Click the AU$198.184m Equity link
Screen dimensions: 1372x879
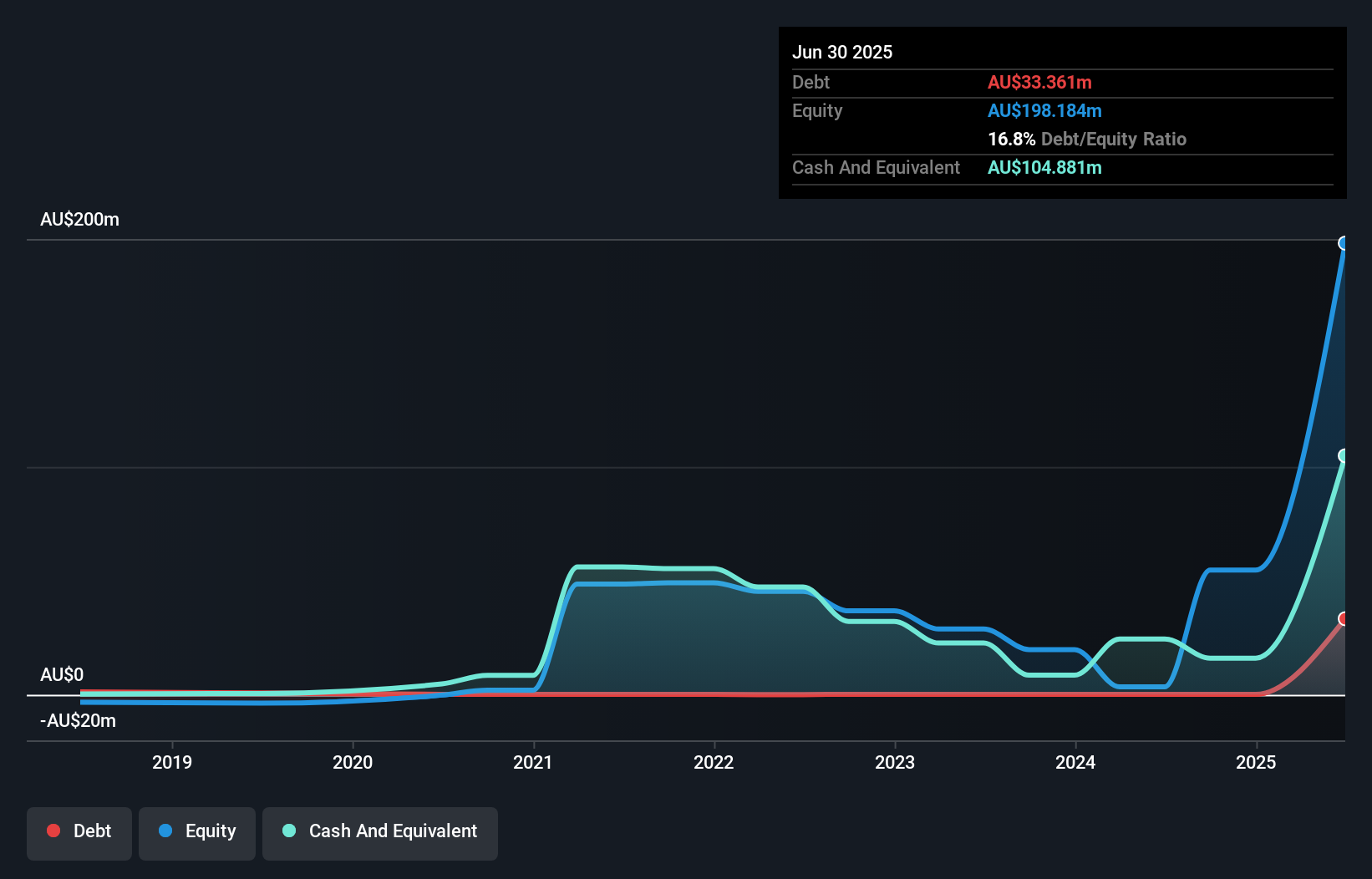(x=1044, y=110)
